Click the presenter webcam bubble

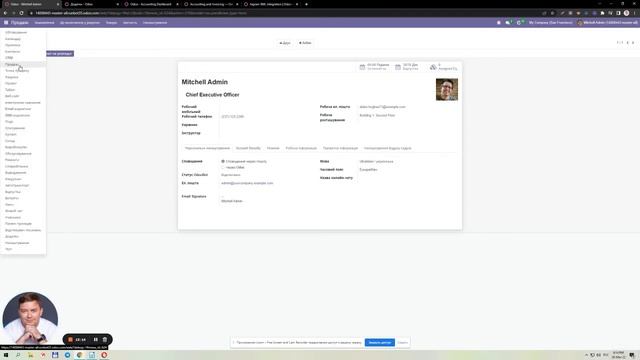[30, 318]
